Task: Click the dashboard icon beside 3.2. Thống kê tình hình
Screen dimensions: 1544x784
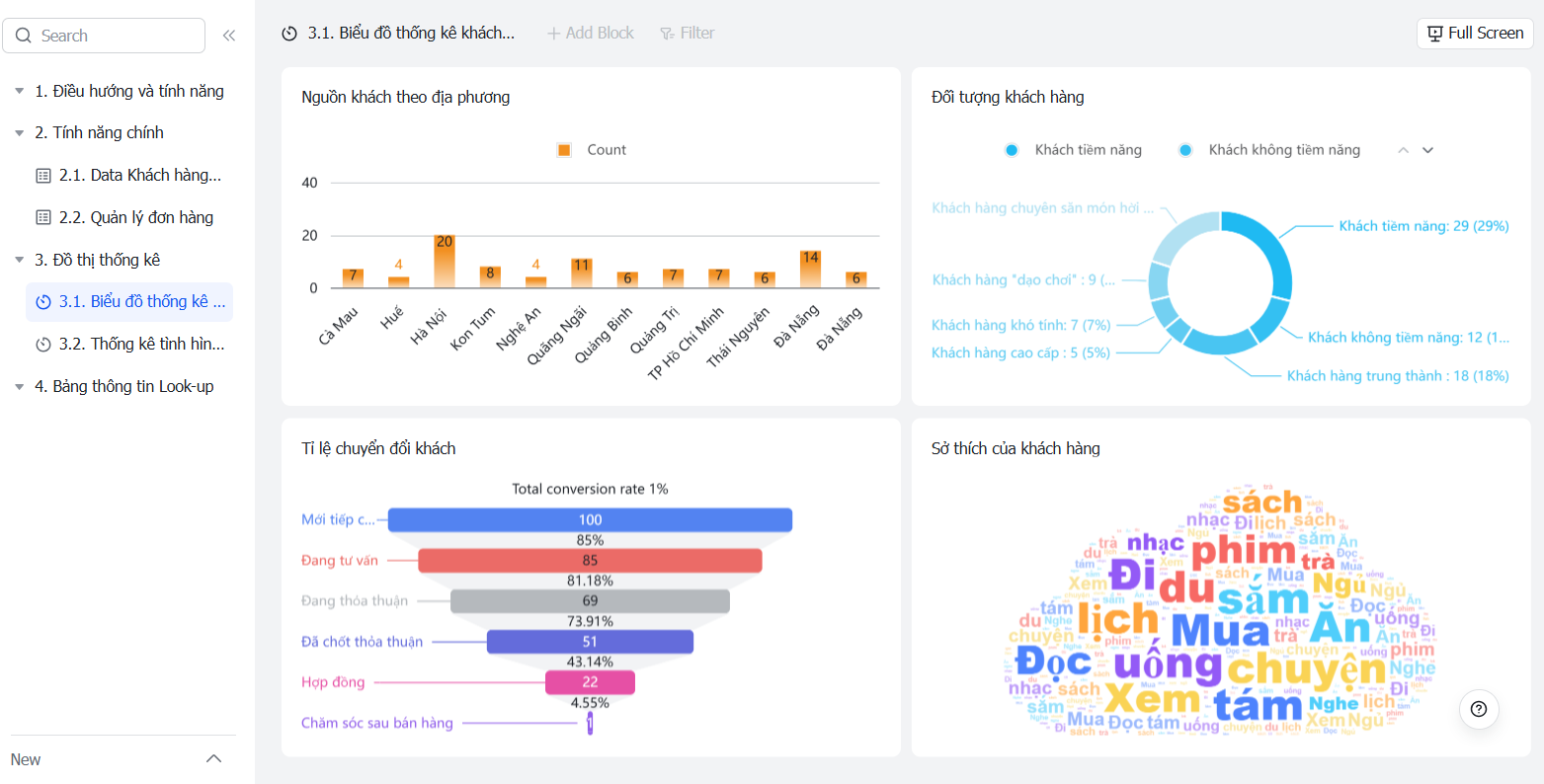Action: tap(43, 345)
